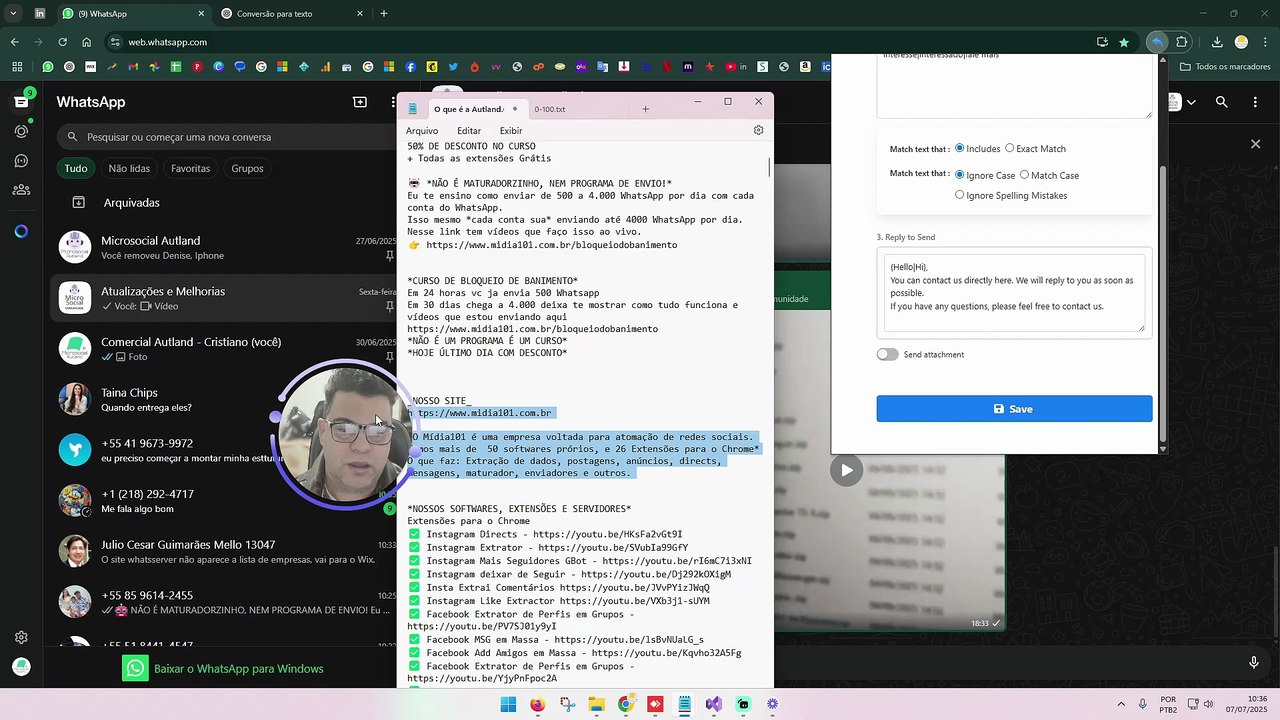Image resolution: width=1280 pixels, height=720 pixels.
Task: Open the Twitter bookmark icon
Action: [x=453, y=67]
